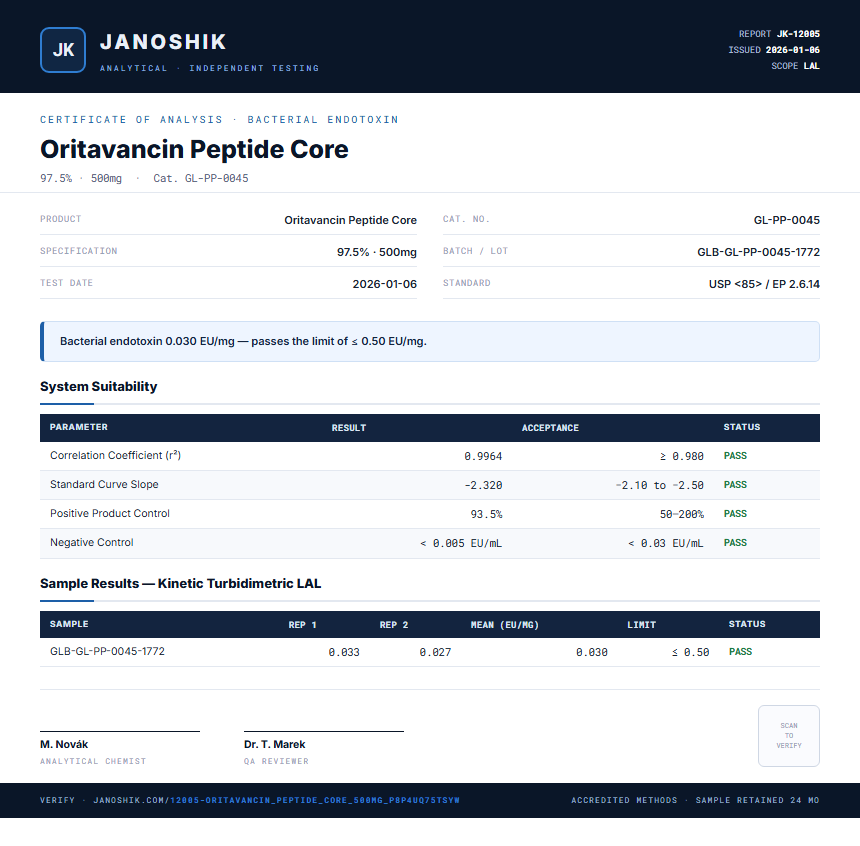Open the janoshik.com verification link in footer

tap(276, 800)
